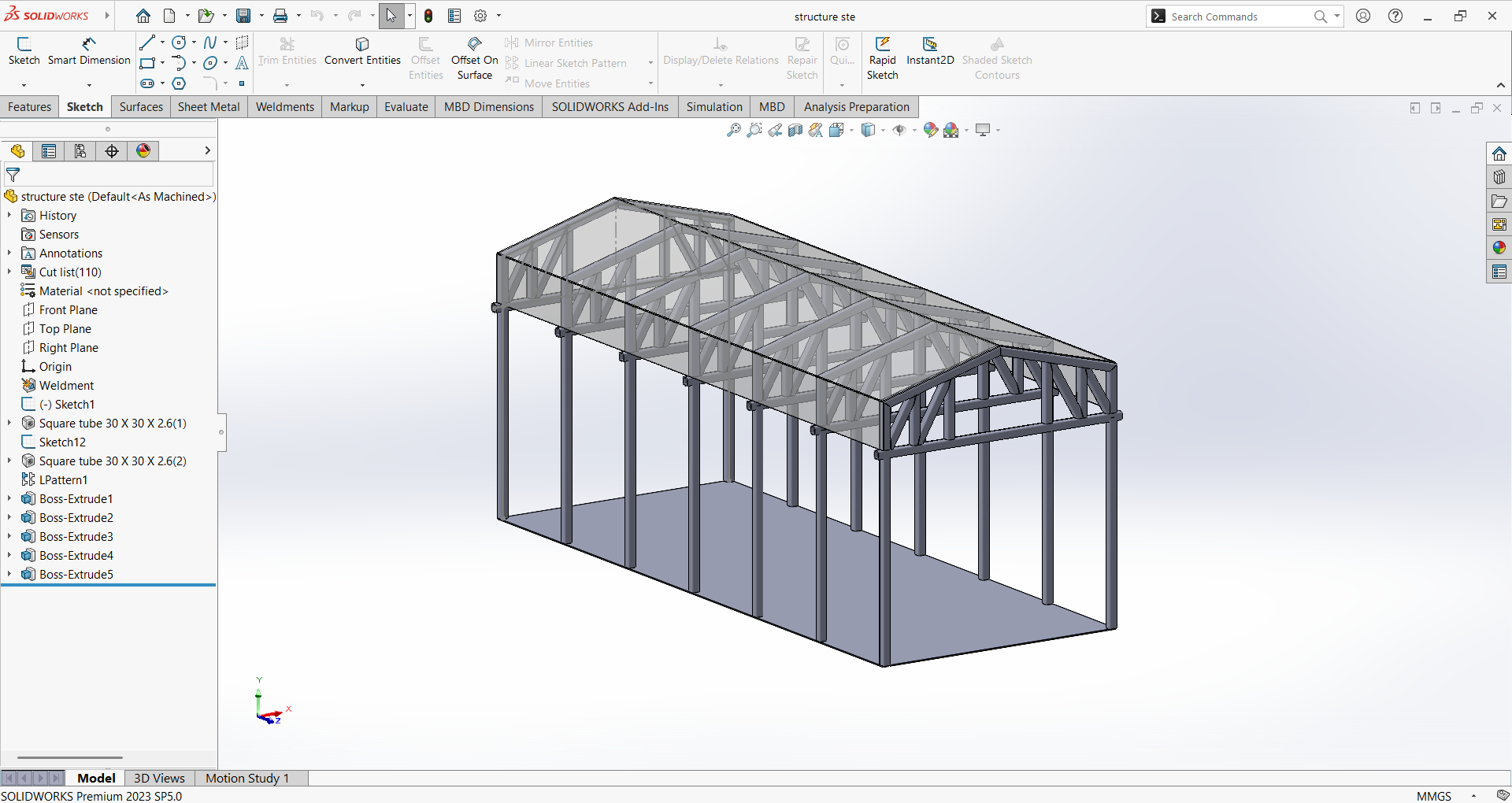The height and width of the screenshot is (803, 1512).
Task: Expand the Boss-Extrude1 feature node
Action: 9,499
